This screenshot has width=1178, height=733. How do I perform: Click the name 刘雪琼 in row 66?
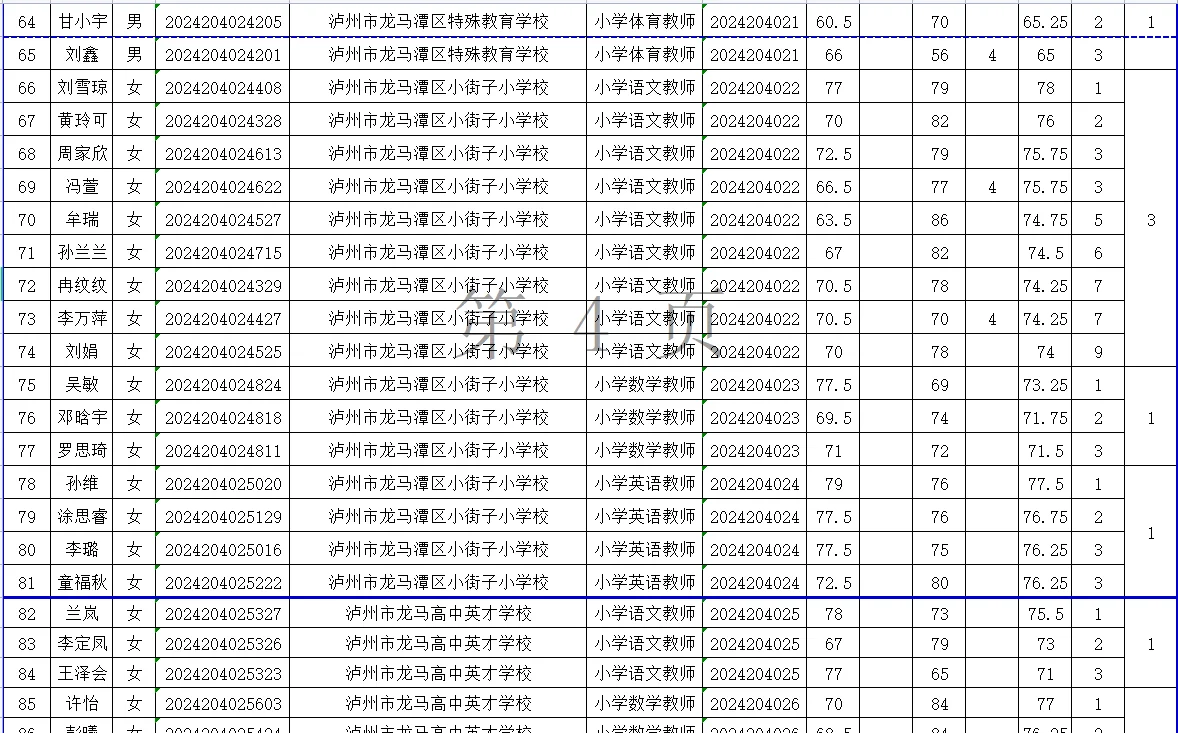[81, 88]
